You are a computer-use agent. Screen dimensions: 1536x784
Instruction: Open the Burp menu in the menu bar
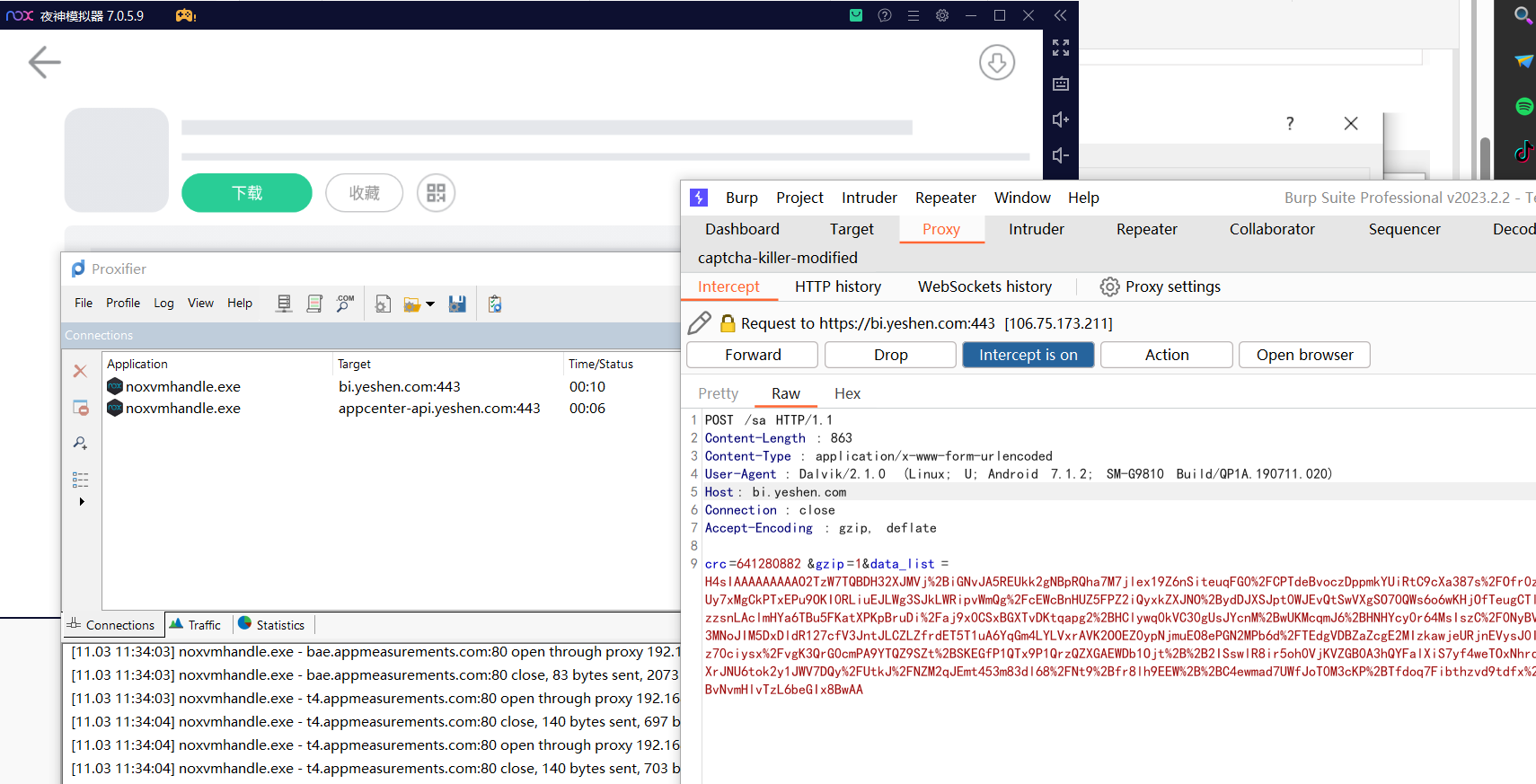click(x=742, y=198)
